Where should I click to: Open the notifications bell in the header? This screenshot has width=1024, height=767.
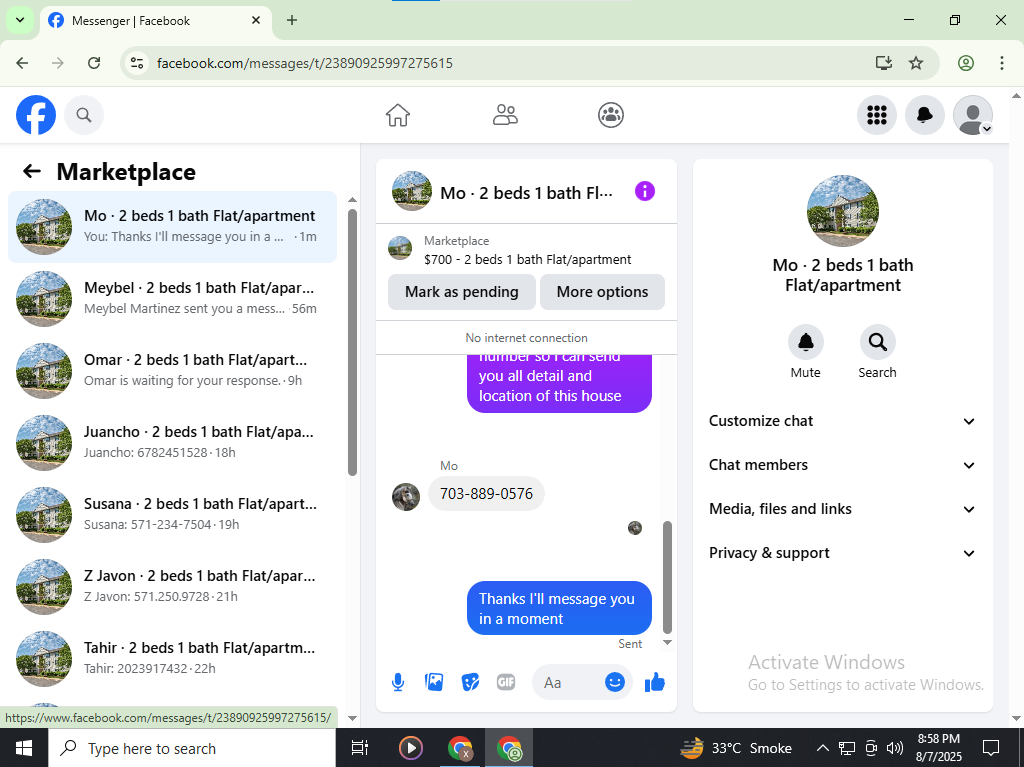[x=925, y=115]
